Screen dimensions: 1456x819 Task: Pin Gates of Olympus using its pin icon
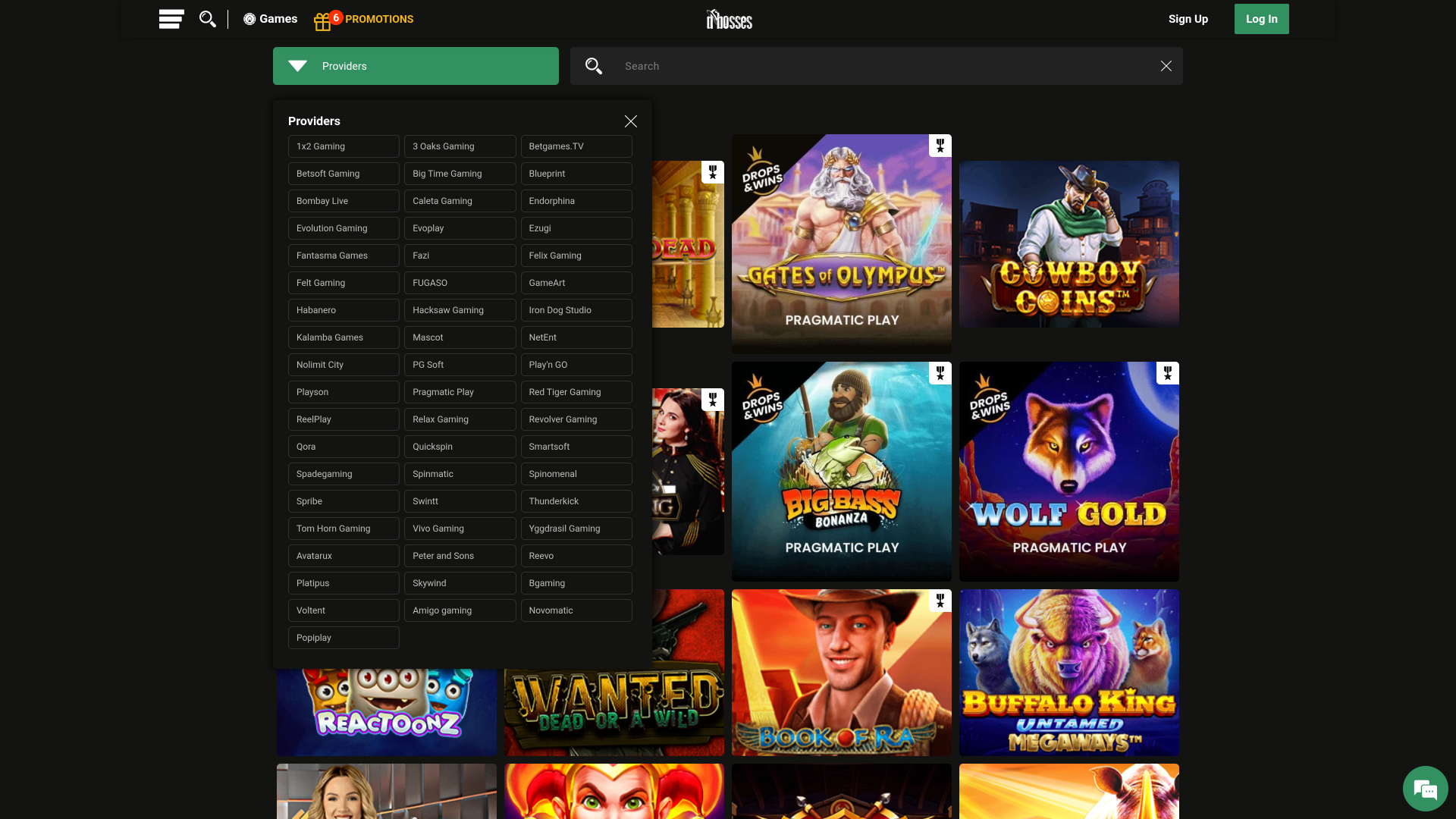click(940, 145)
